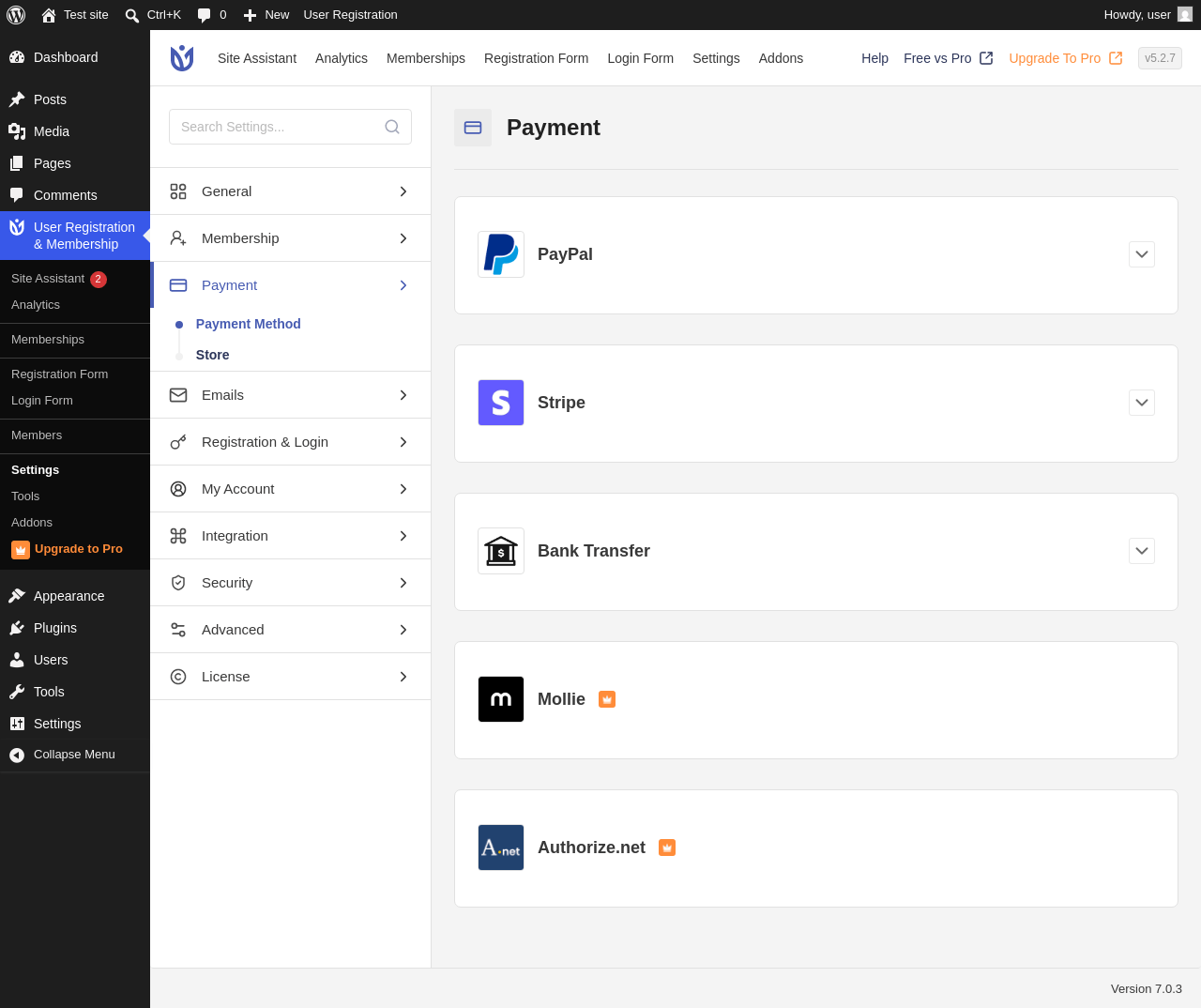The height and width of the screenshot is (1008, 1201).
Task: Click the General grid icon
Action: point(178,191)
